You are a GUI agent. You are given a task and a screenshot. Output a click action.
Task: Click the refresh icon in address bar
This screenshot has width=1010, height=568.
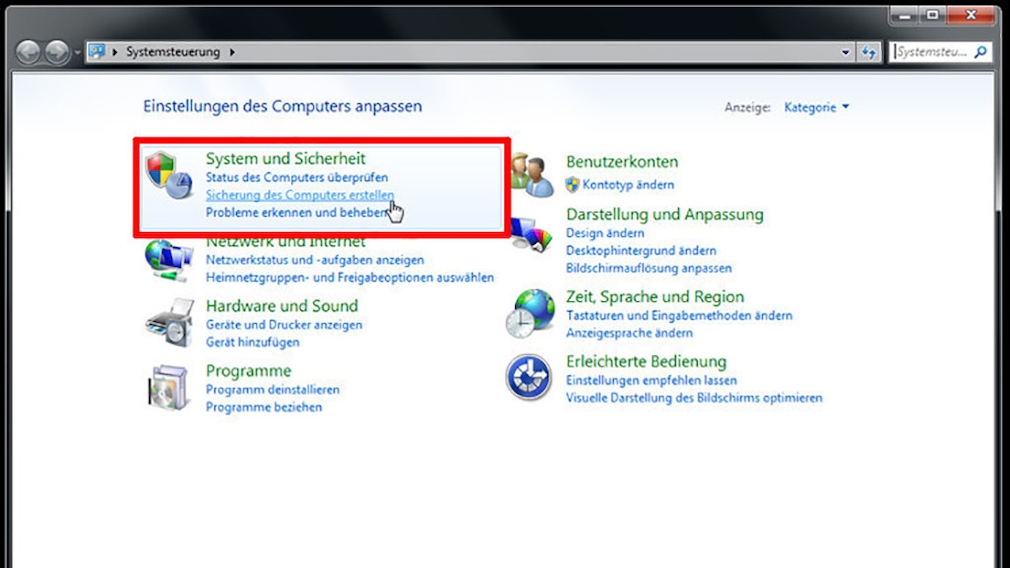coord(868,52)
